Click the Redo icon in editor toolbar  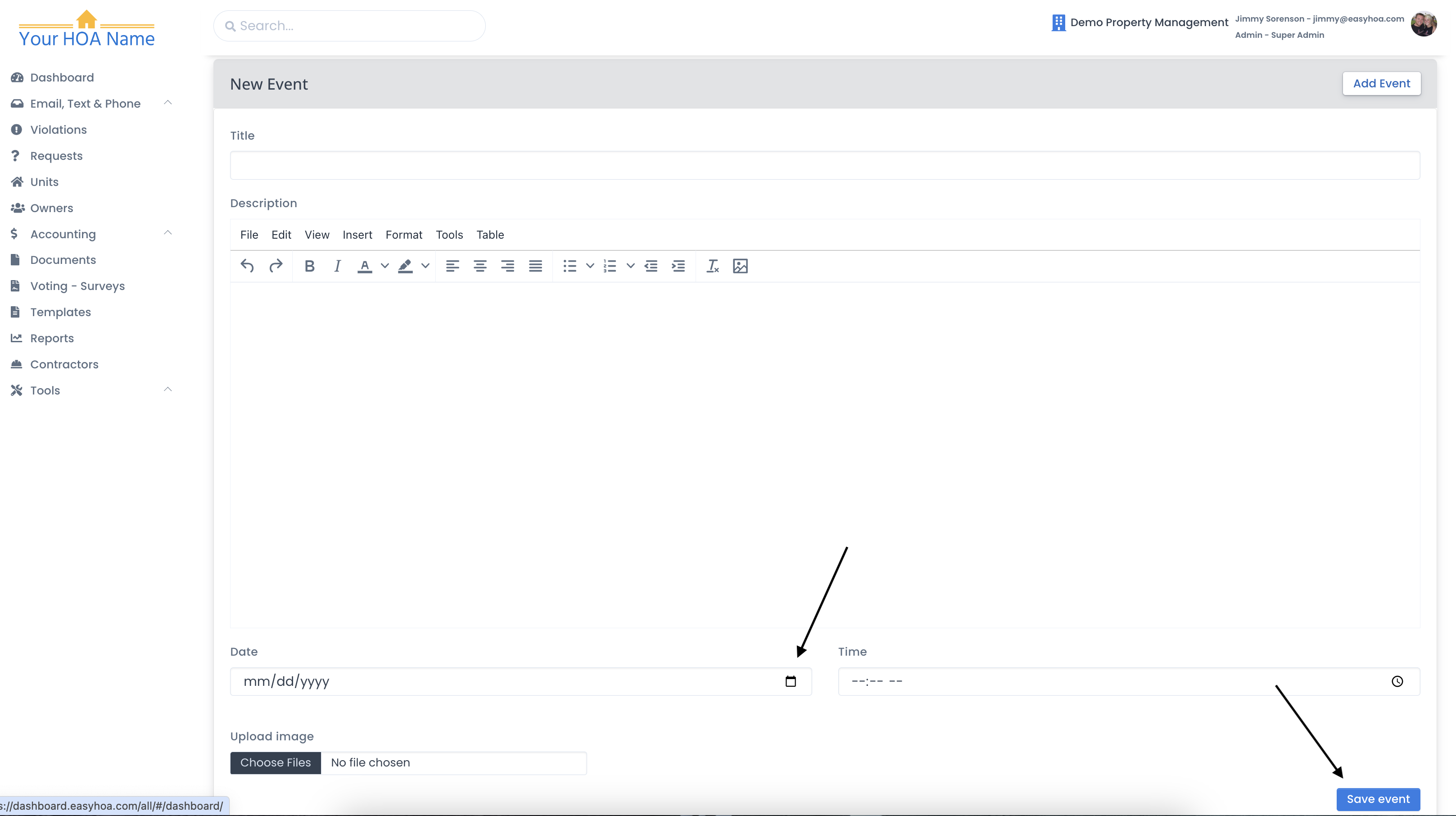pos(276,266)
